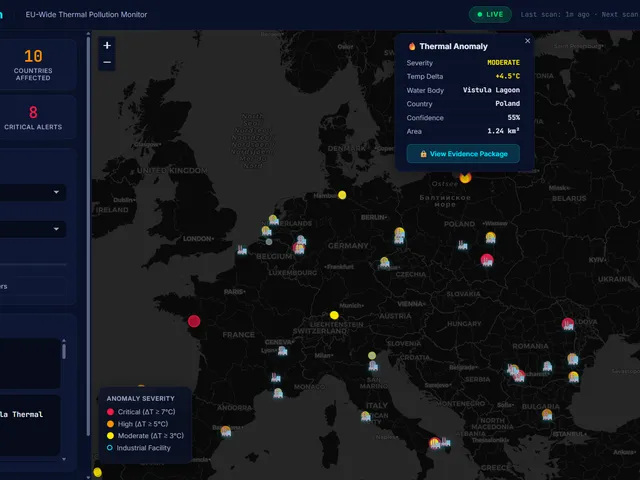Image resolution: width=640 pixels, height=480 pixels.
Task: Select the yellow marker at the bottom-left map edge
Action: (97, 472)
